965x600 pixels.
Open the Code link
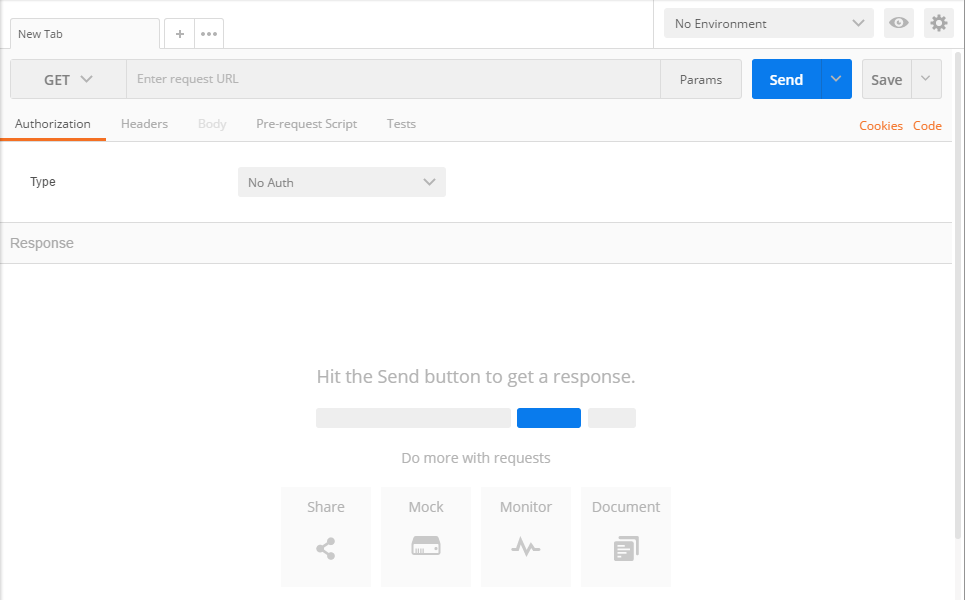click(927, 126)
